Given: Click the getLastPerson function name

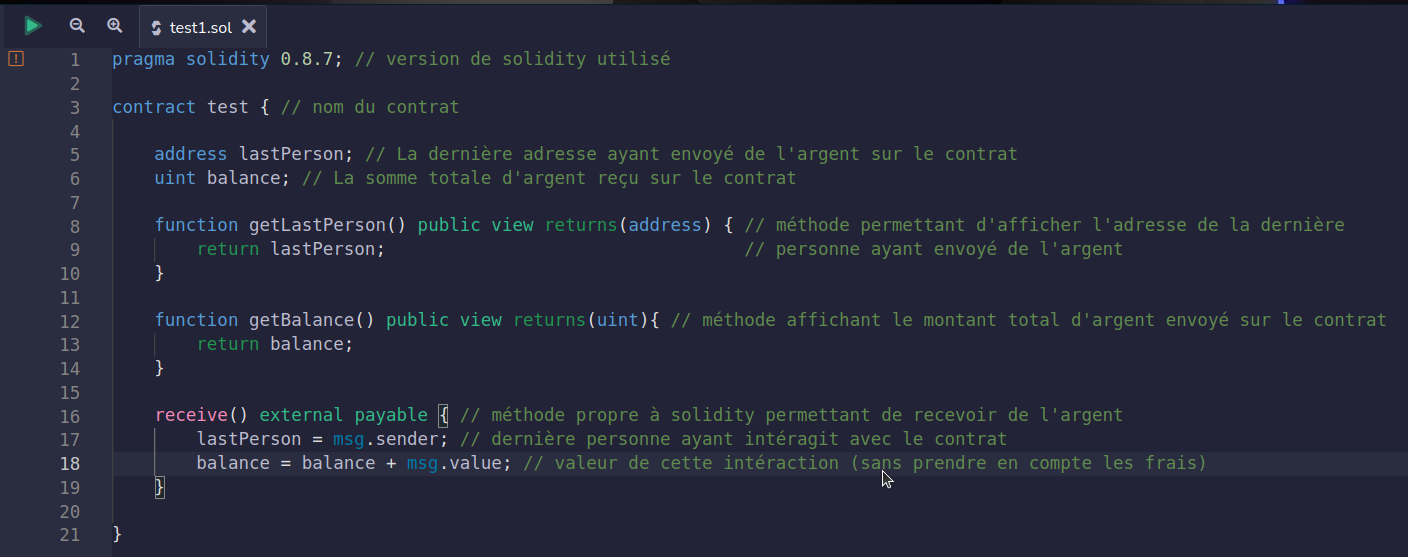Looking at the screenshot, I should tap(312, 225).
